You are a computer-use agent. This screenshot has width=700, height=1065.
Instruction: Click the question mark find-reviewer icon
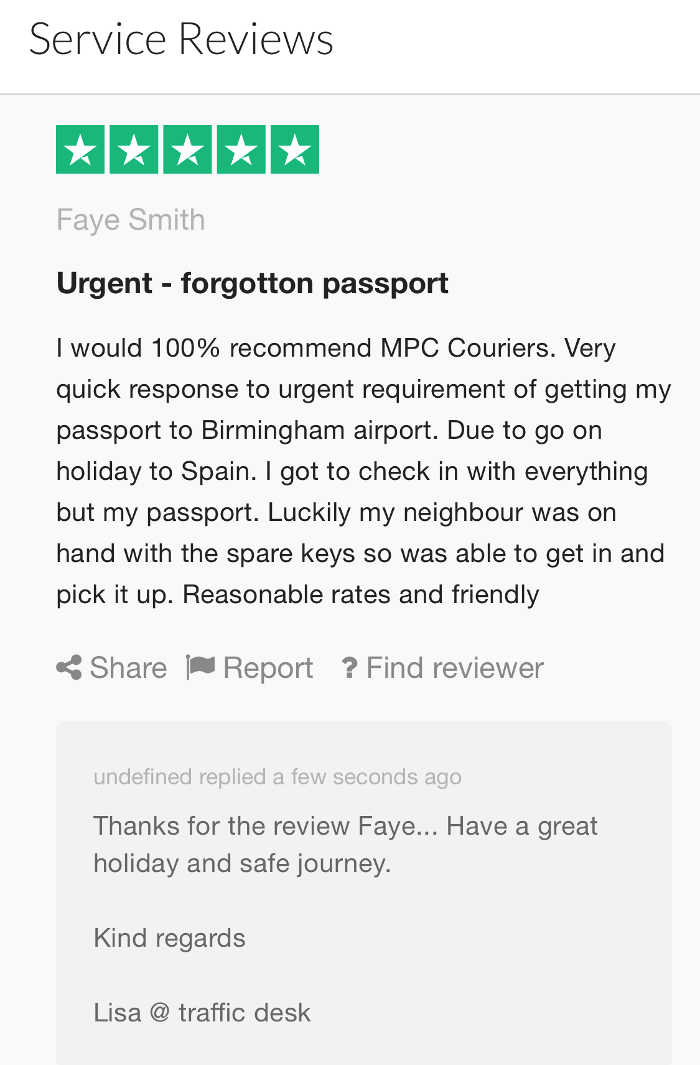[x=349, y=668]
